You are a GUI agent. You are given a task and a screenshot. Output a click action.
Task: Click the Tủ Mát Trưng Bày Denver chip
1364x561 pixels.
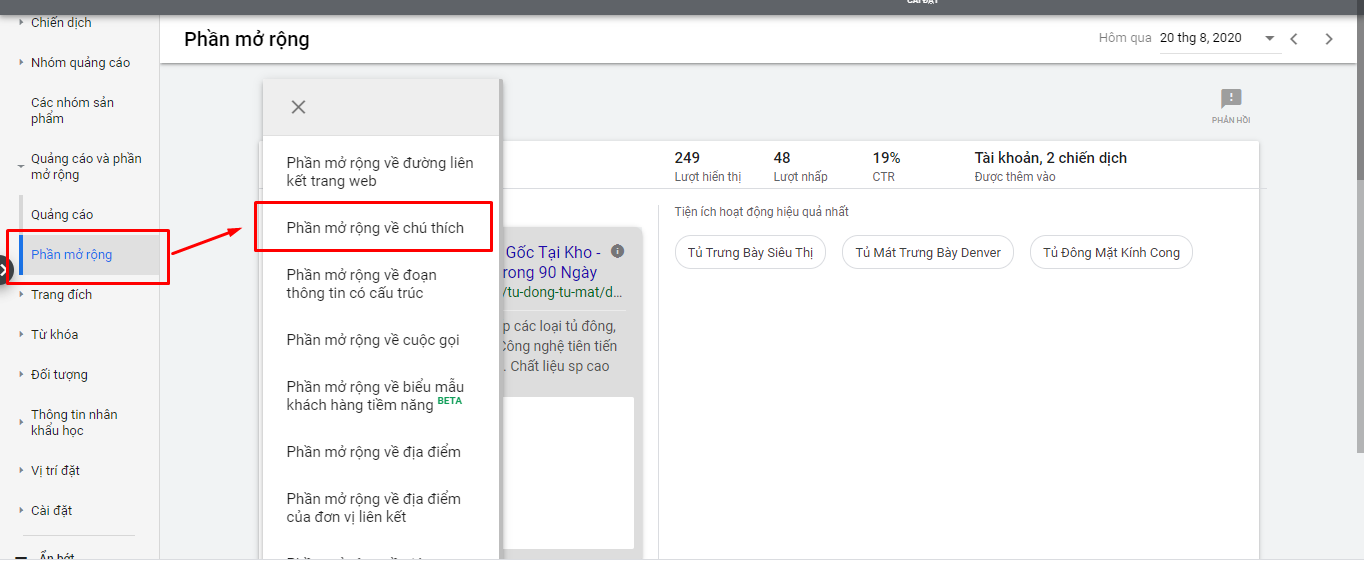coord(928,252)
